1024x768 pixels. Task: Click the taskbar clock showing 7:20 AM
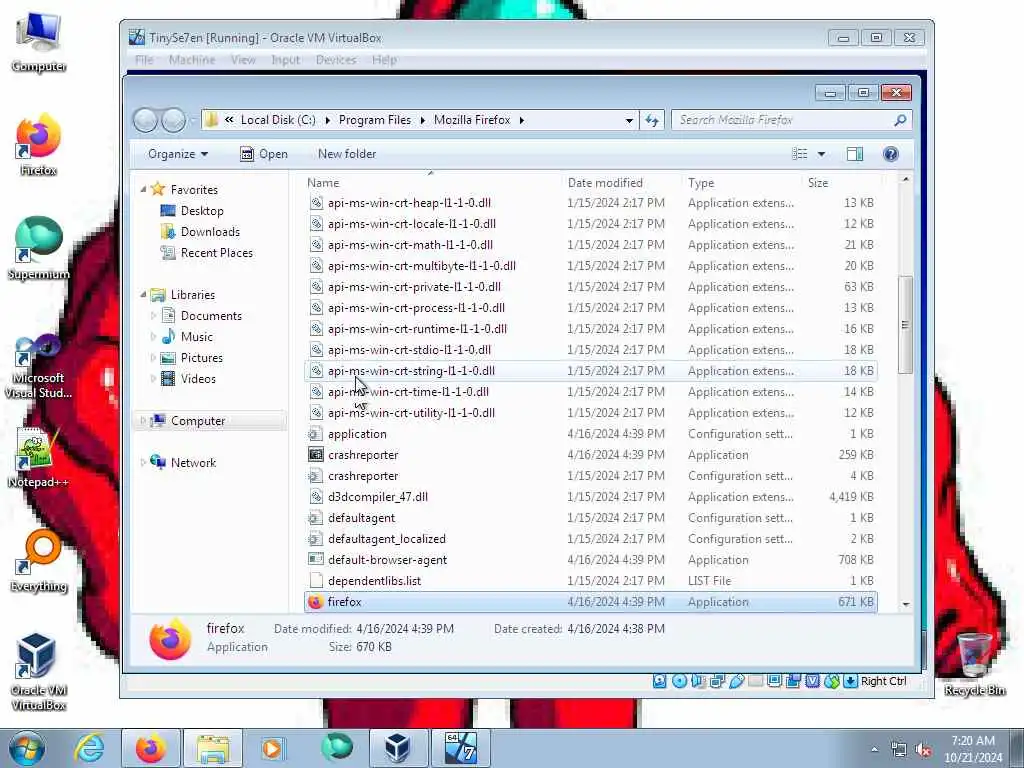pos(972,749)
